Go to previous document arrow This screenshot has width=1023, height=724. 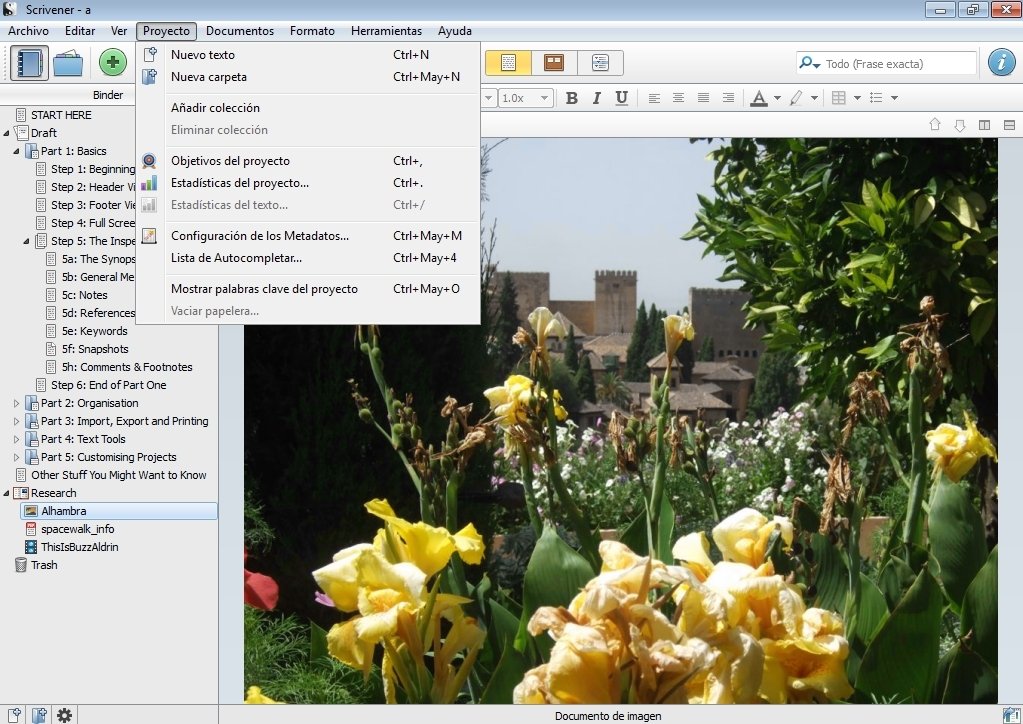click(934, 125)
